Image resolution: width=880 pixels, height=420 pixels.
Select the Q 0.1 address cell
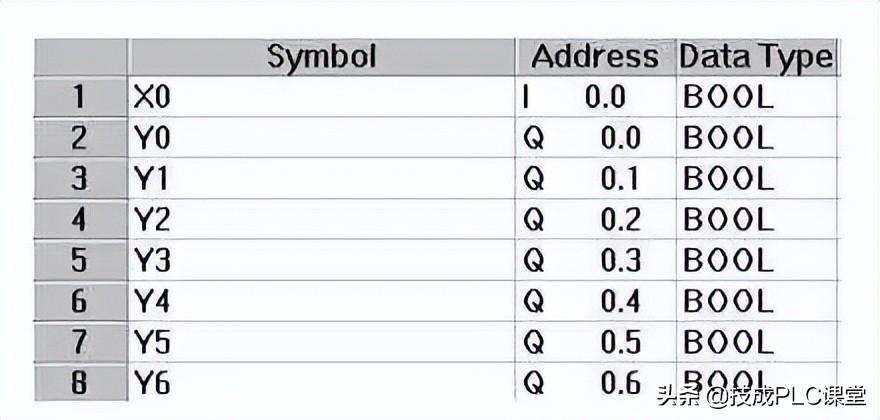point(595,179)
